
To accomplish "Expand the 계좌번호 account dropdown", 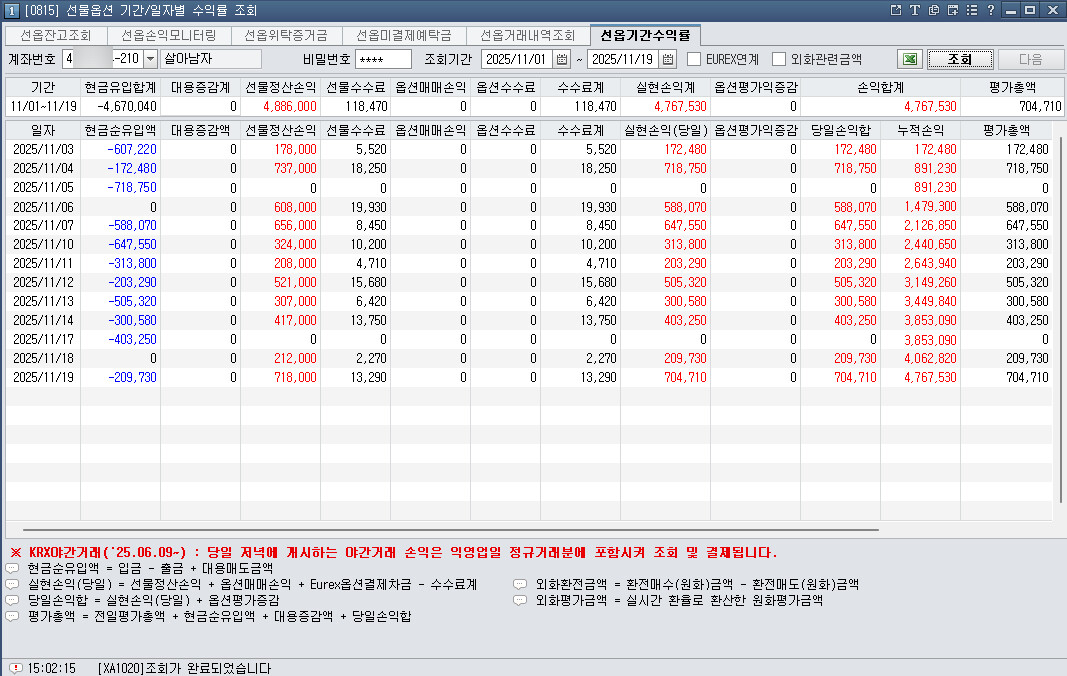I will pos(151,59).
